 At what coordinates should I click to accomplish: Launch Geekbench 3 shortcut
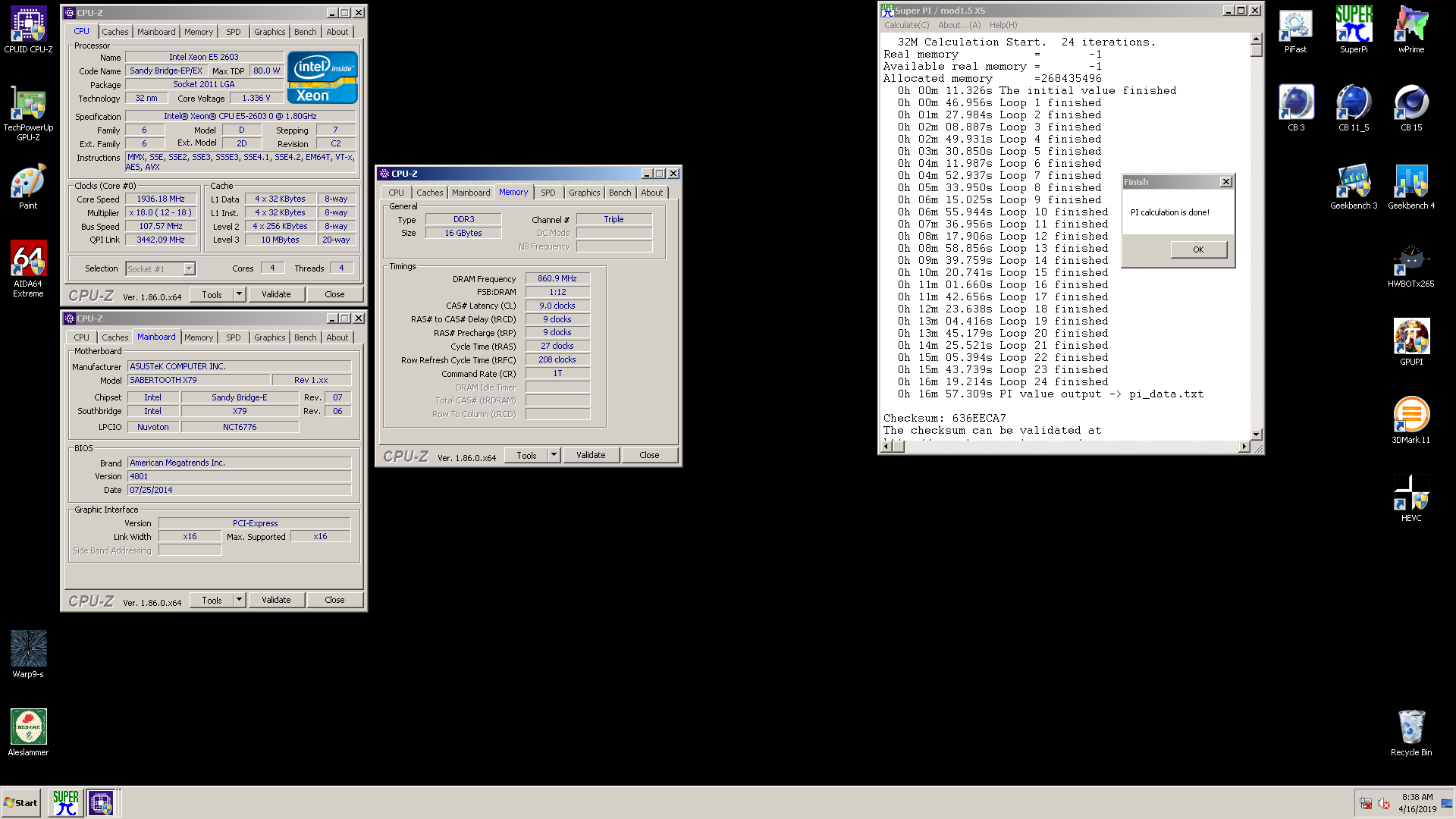[1354, 187]
